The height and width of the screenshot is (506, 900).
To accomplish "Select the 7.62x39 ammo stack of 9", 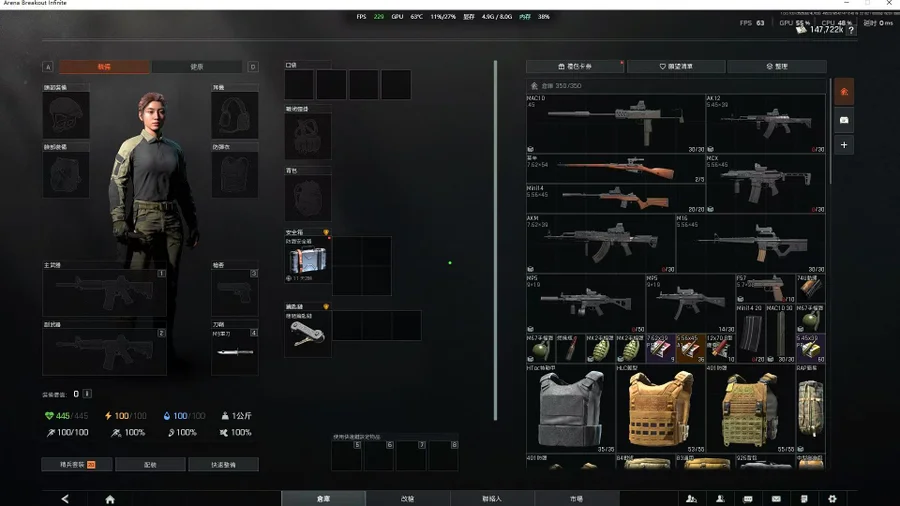I will (661, 348).
